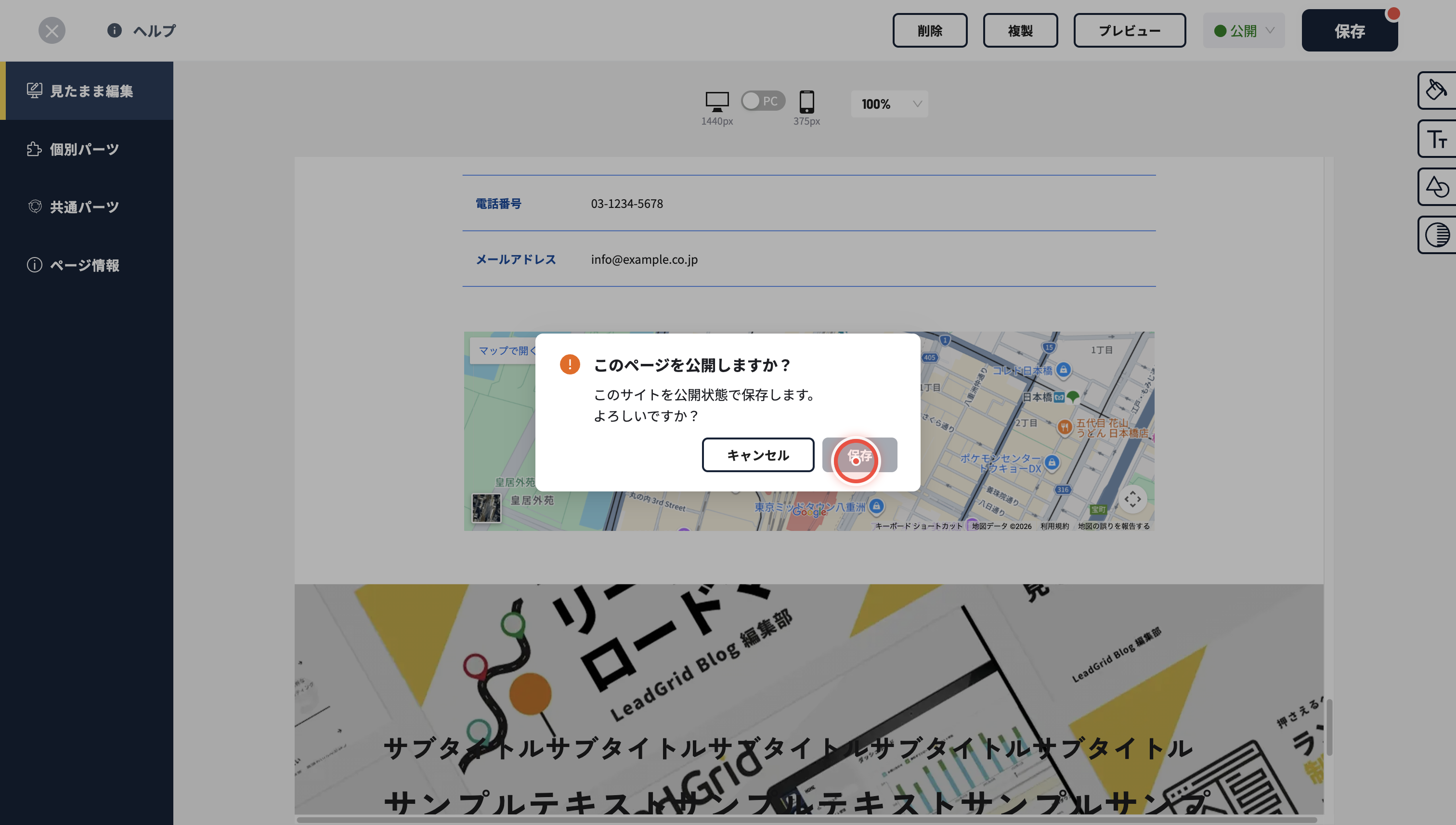Click the 見たまま編集 monitor-edit icon
The height and width of the screenshot is (825, 1456).
pos(34,90)
